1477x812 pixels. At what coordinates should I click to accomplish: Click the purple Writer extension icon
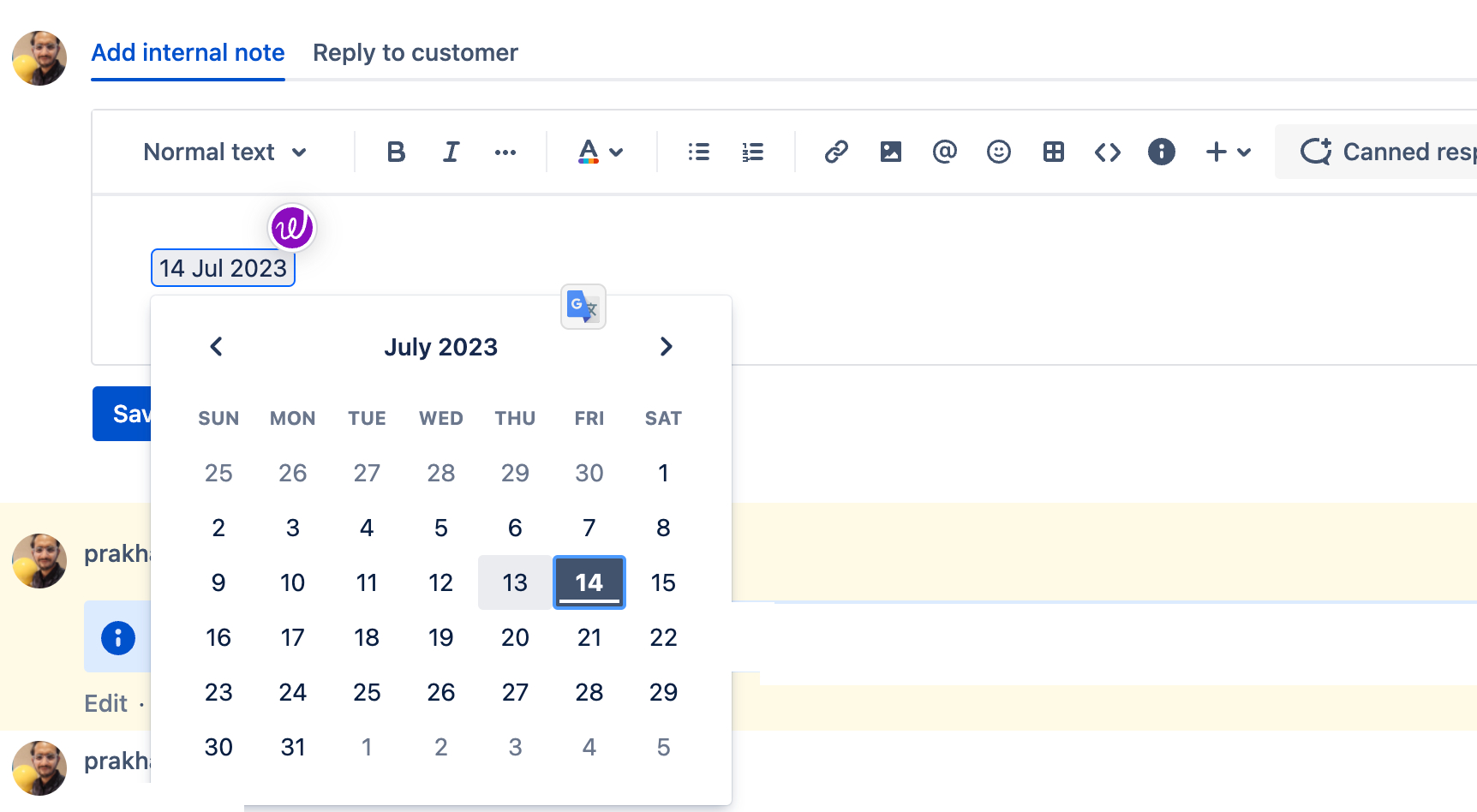(292, 228)
